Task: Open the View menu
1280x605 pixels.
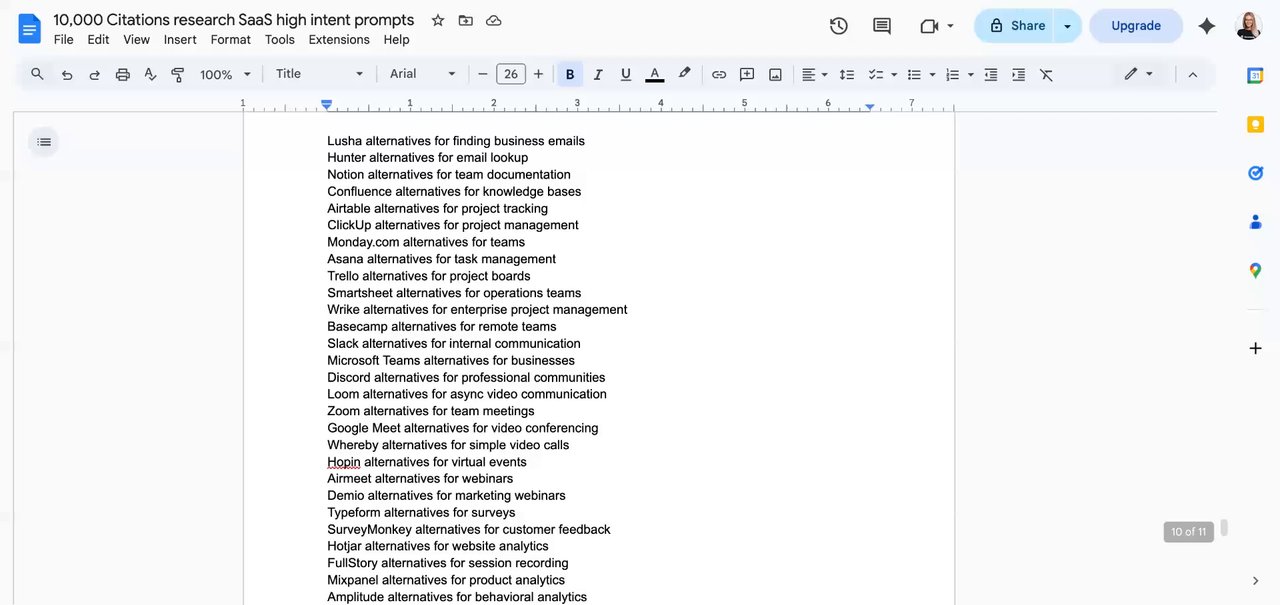Action: [x=136, y=40]
